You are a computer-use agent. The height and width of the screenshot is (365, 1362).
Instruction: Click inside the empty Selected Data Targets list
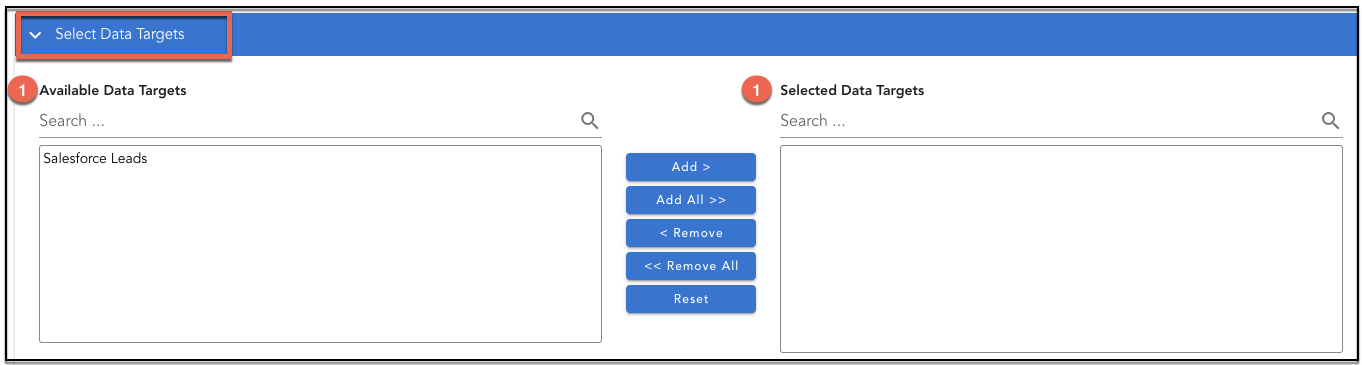pos(1061,249)
